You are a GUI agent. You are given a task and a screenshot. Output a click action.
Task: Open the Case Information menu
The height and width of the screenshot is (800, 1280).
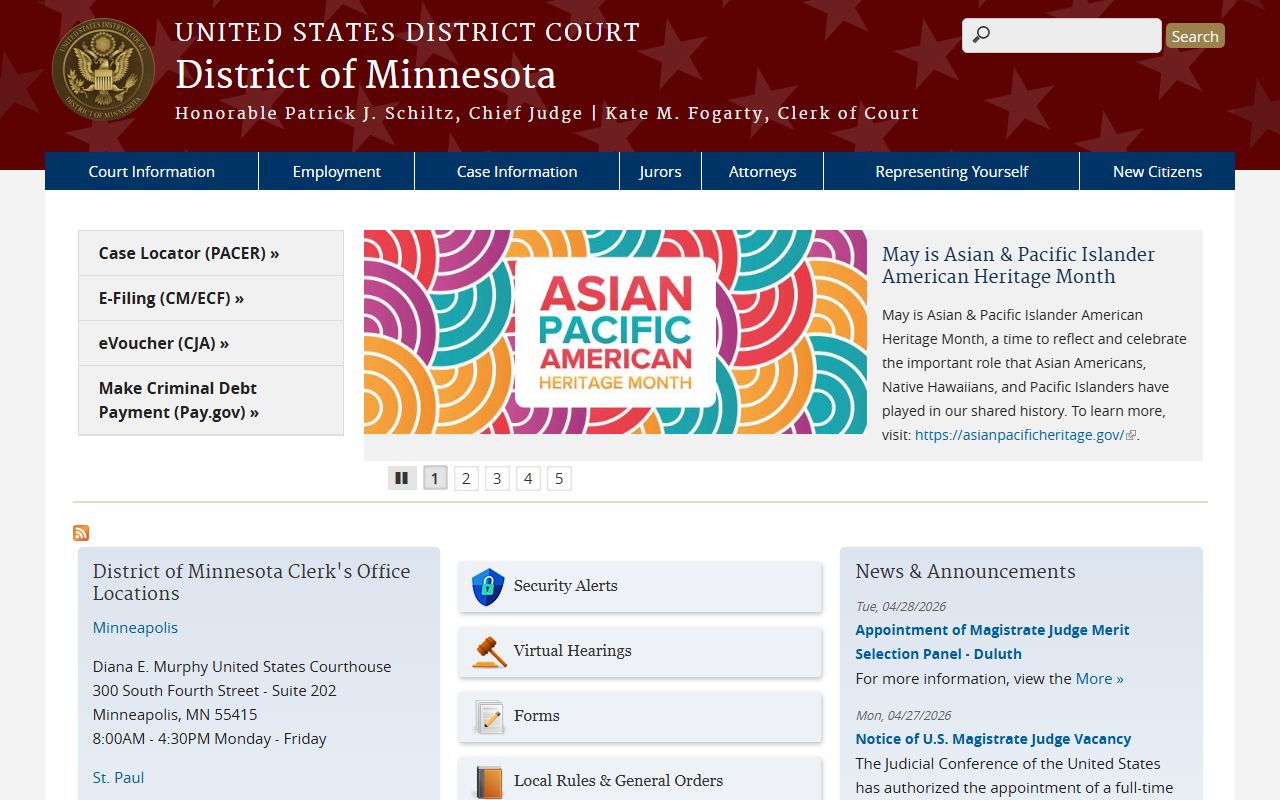click(x=517, y=171)
